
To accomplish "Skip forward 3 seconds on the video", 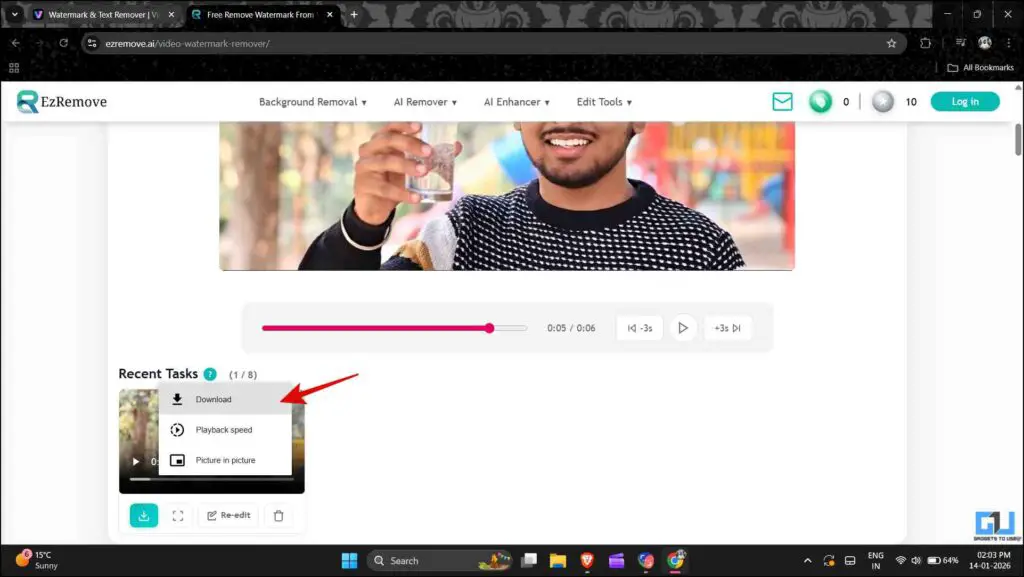I will pos(728,327).
